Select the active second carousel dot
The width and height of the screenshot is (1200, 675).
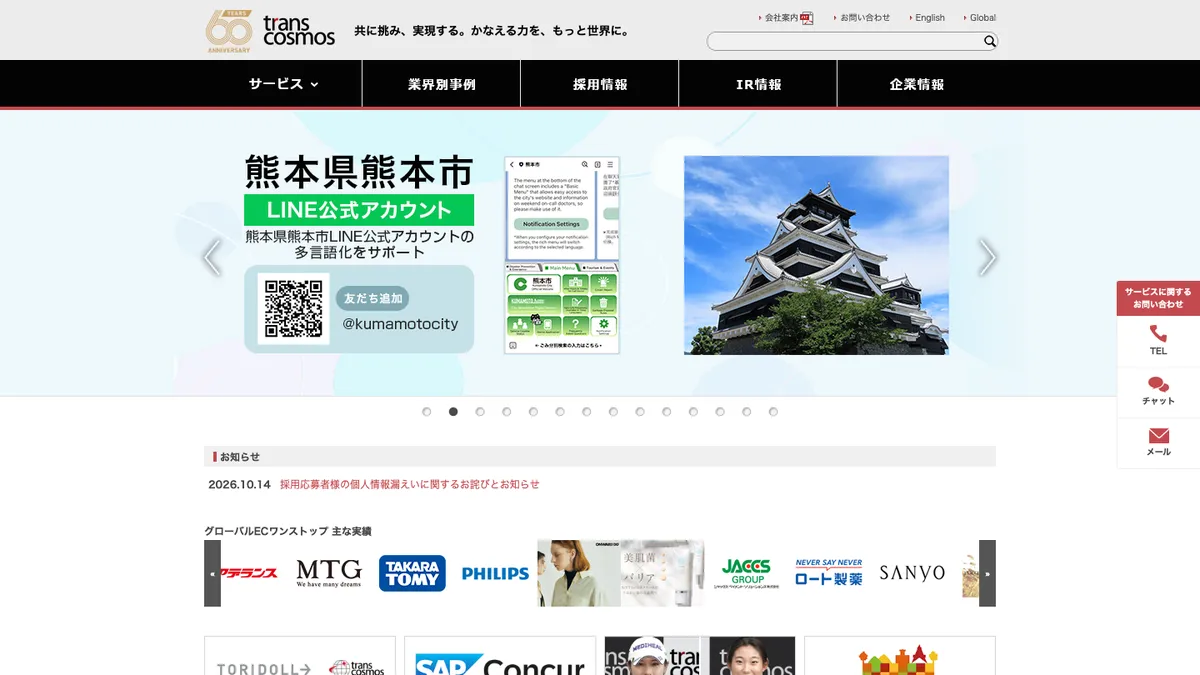tap(453, 411)
